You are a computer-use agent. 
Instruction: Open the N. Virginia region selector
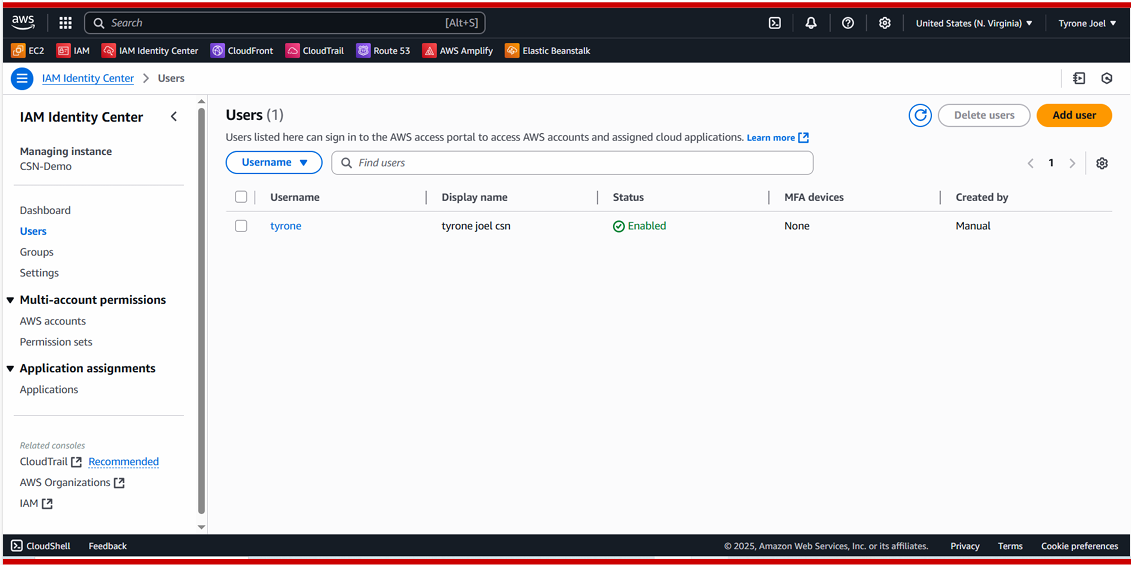974,23
